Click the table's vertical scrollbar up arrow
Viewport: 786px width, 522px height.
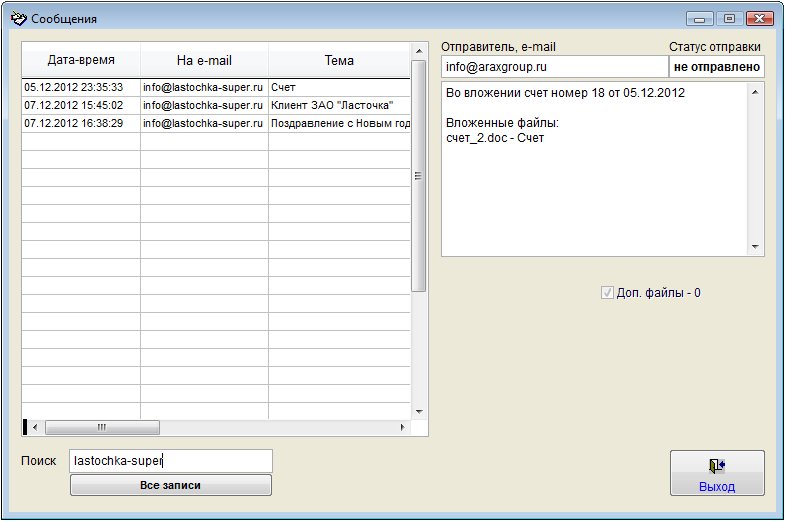(419, 51)
